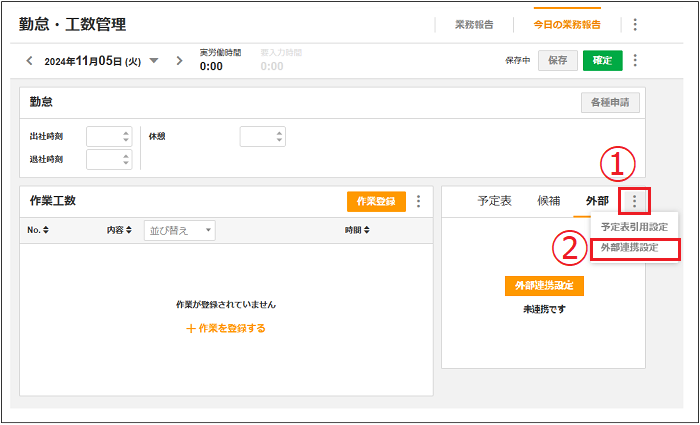
Task: Click the 保存中 status label
Action: click(x=518, y=61)
